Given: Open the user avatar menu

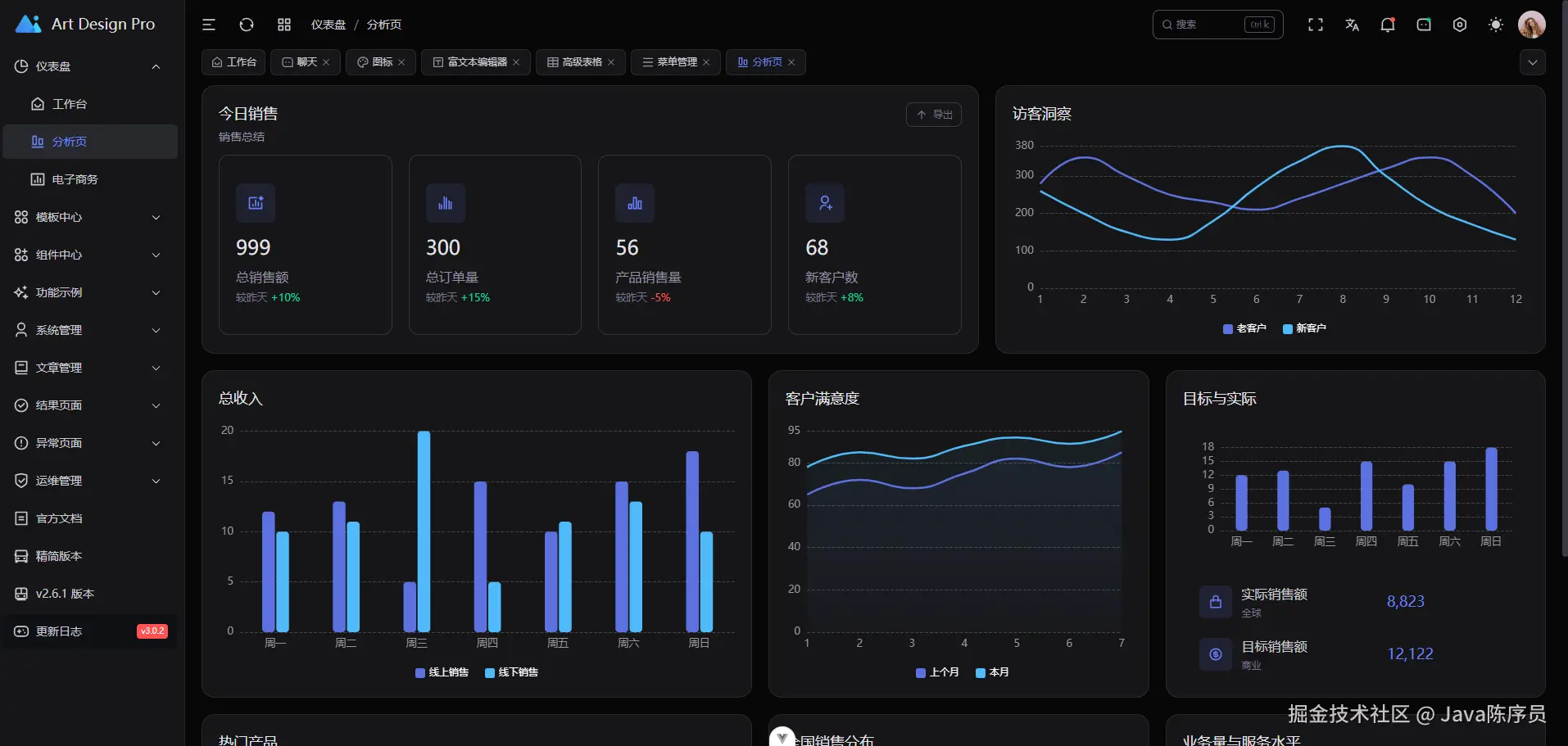Looking at the screenshot, I should (1532, 25).
